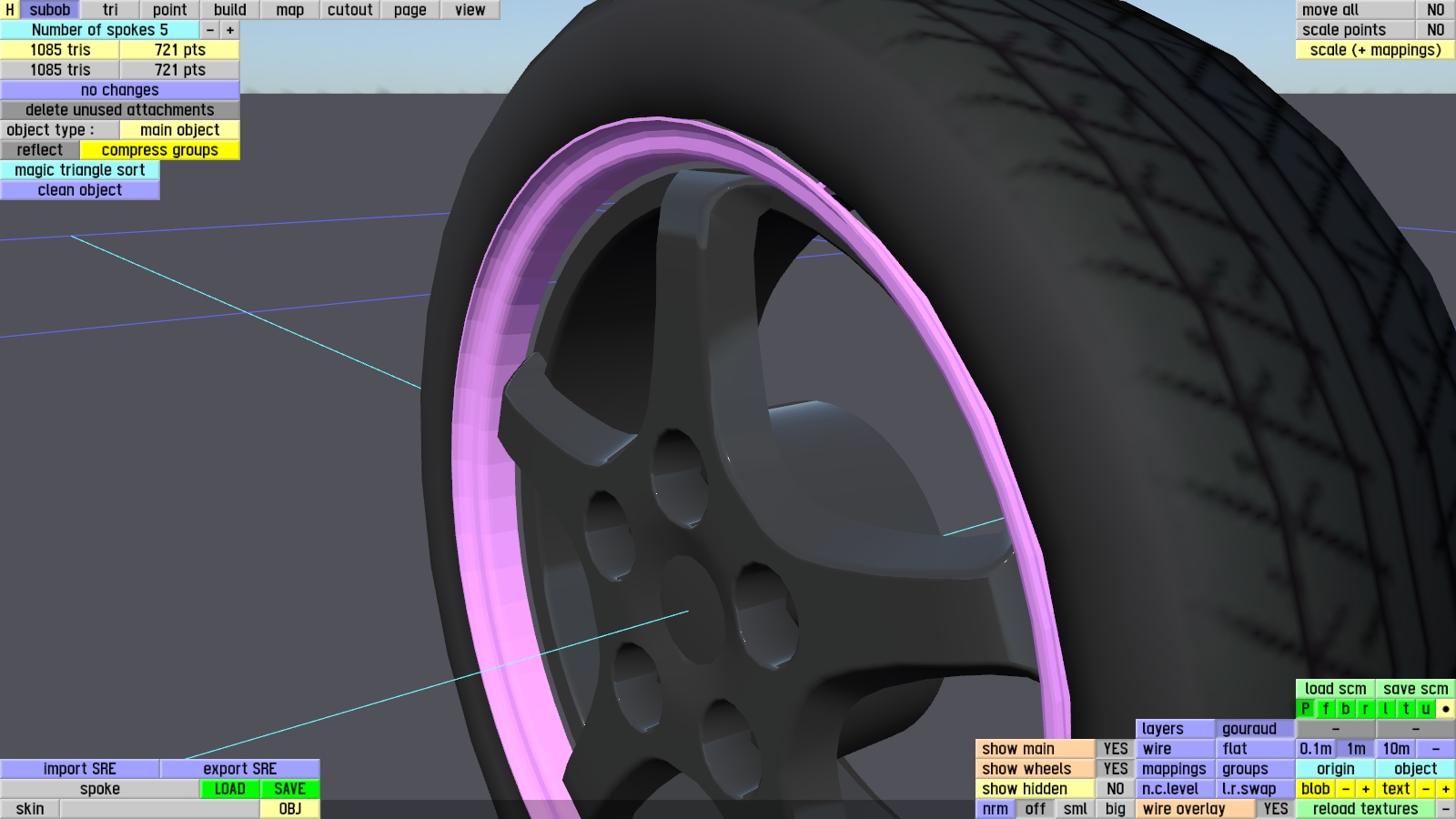Run magic triangle sort

point(80,170)
